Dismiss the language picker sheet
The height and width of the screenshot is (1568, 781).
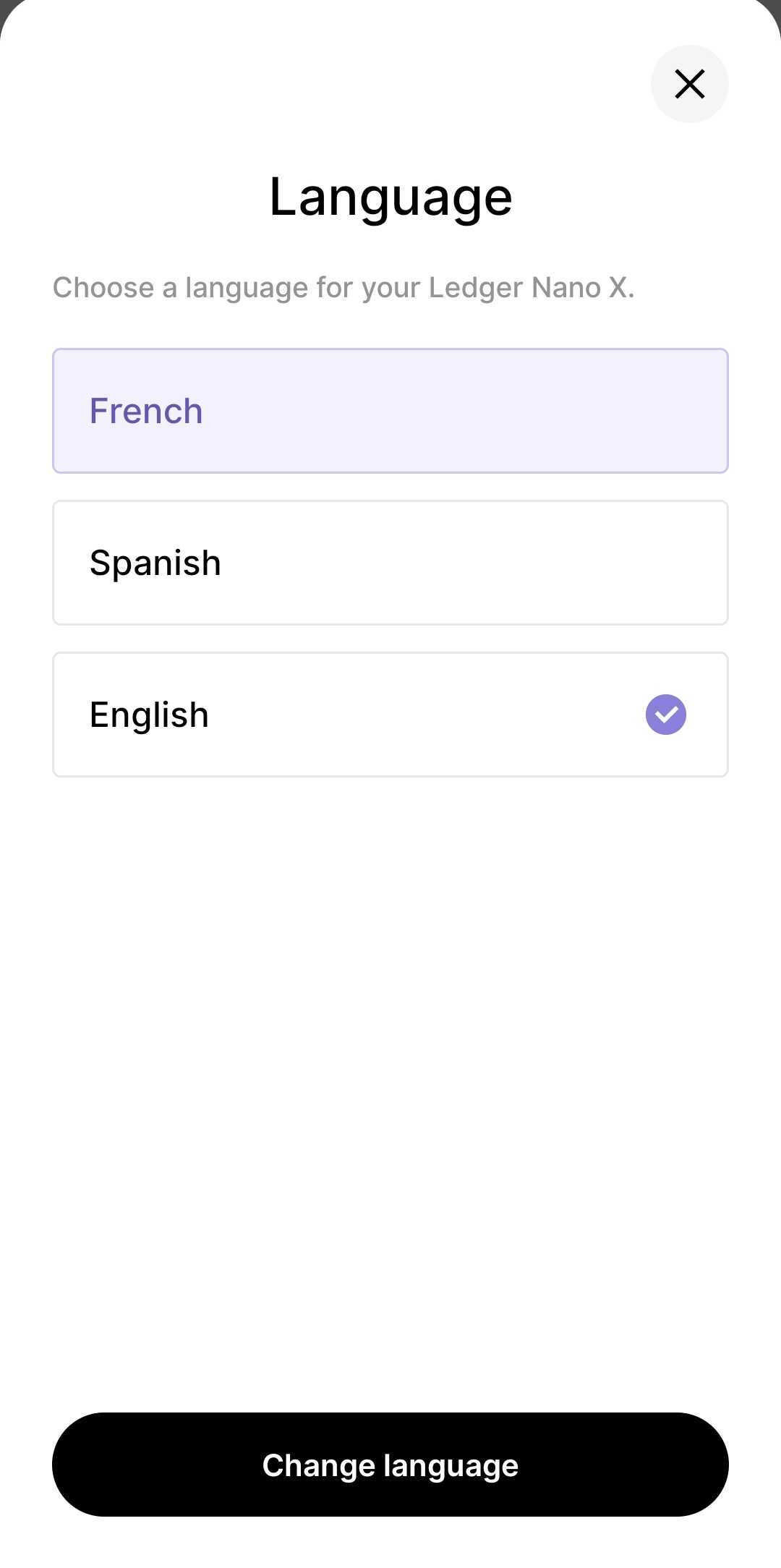pyautogui.click(x=689, y=84)
